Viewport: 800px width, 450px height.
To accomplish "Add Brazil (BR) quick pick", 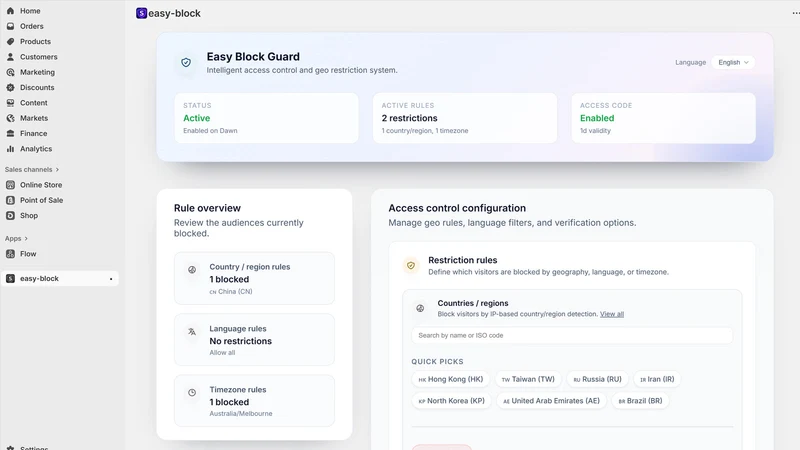I will [640, 401].
